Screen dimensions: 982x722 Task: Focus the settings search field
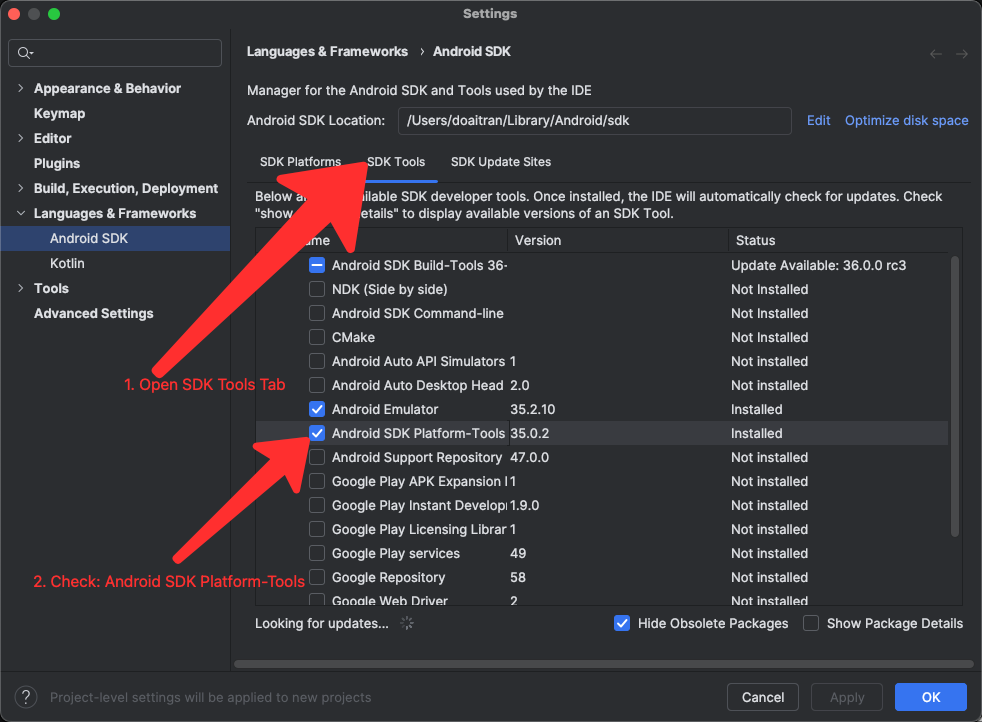click(115, 53)
